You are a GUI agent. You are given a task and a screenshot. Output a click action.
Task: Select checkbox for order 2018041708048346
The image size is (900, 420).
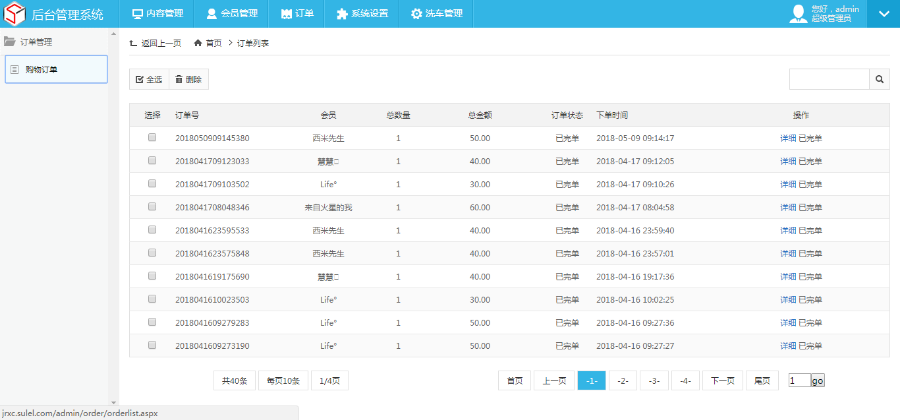[x=152, y=207]
